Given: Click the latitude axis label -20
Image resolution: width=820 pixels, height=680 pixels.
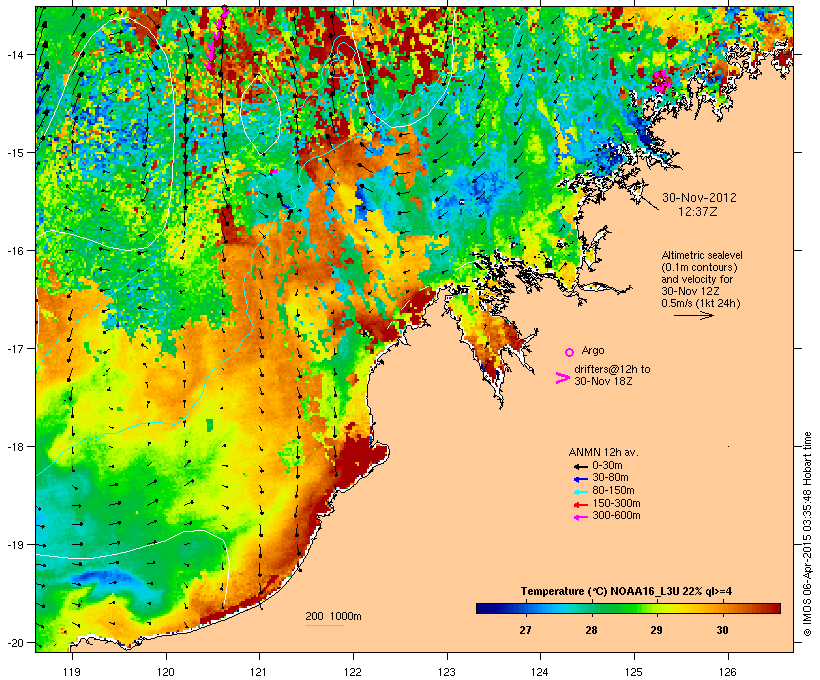Looking at the screenshot, I should tap(14, 643).
